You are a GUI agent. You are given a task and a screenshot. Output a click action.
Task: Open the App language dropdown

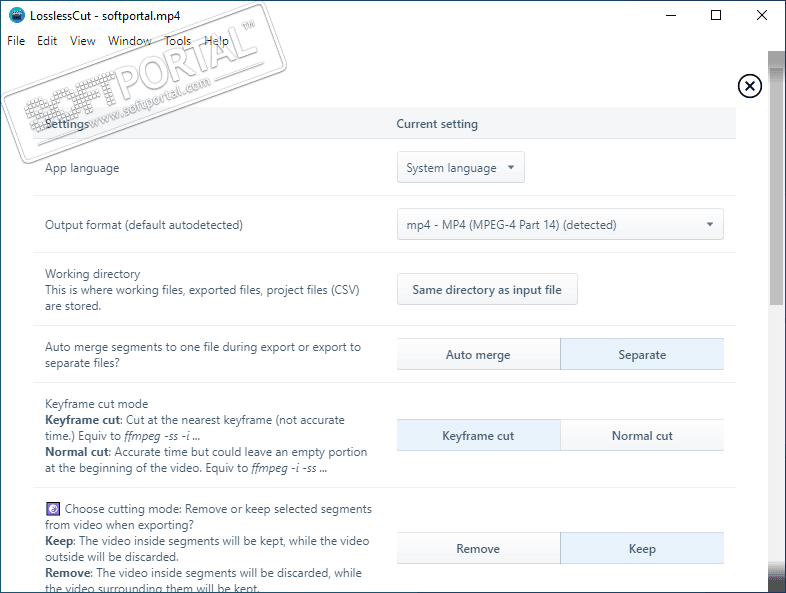[x=461, y=168]
